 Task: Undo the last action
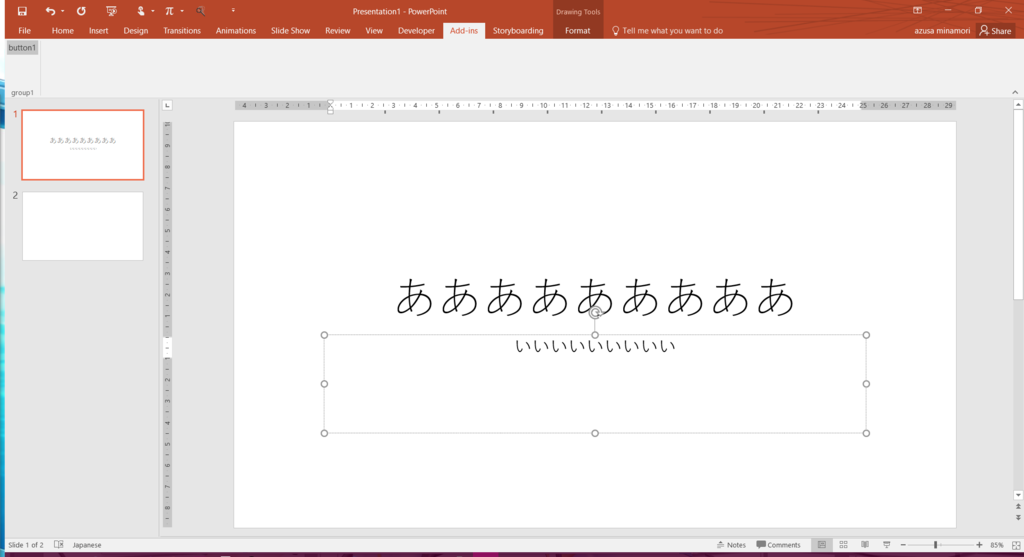50,11
